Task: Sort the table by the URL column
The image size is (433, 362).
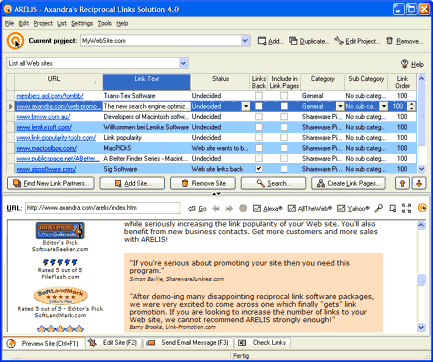Action: (x=58, y=82)
